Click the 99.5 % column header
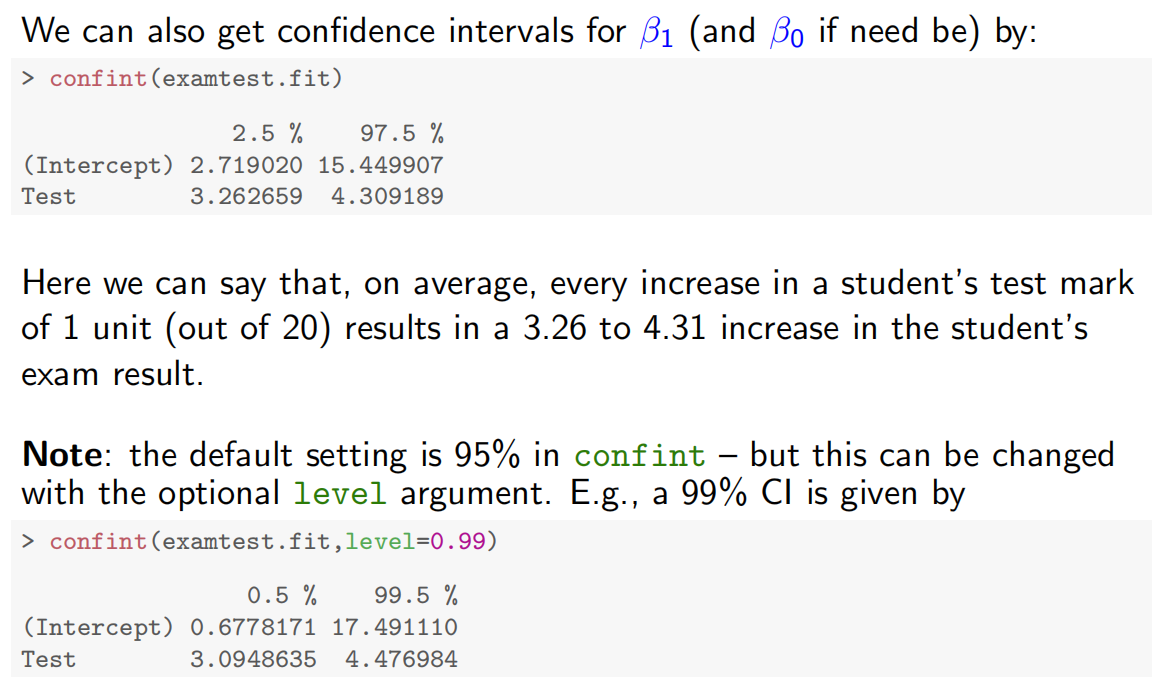The height and width of the screenshot is (677, 1152). [x=415, y=596]
